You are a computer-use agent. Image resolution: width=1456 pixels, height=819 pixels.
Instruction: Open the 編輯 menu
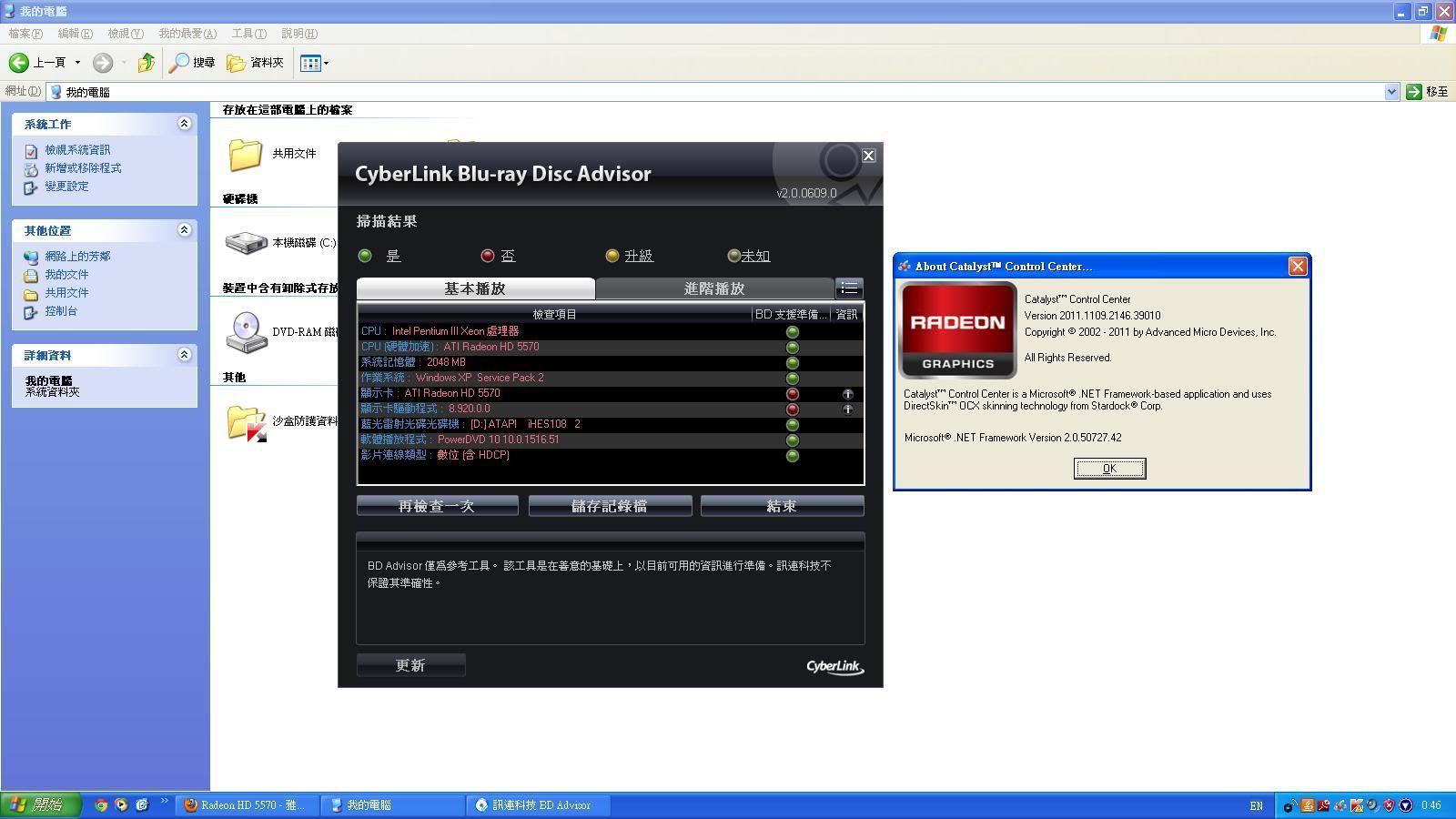pyautogui.click(x=75, y=34)
